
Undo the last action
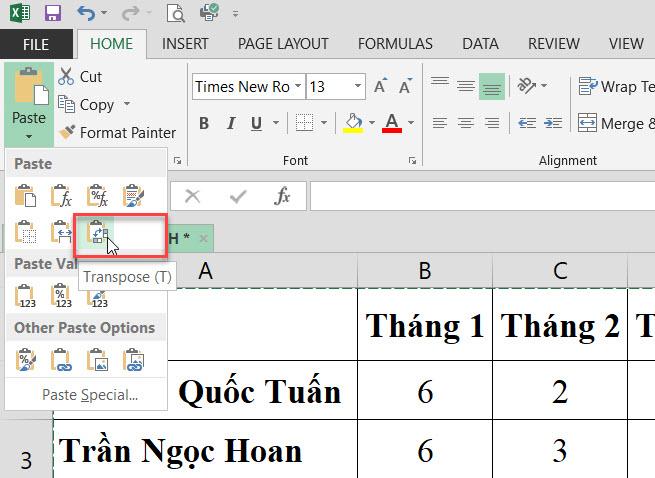coord(86,13)
